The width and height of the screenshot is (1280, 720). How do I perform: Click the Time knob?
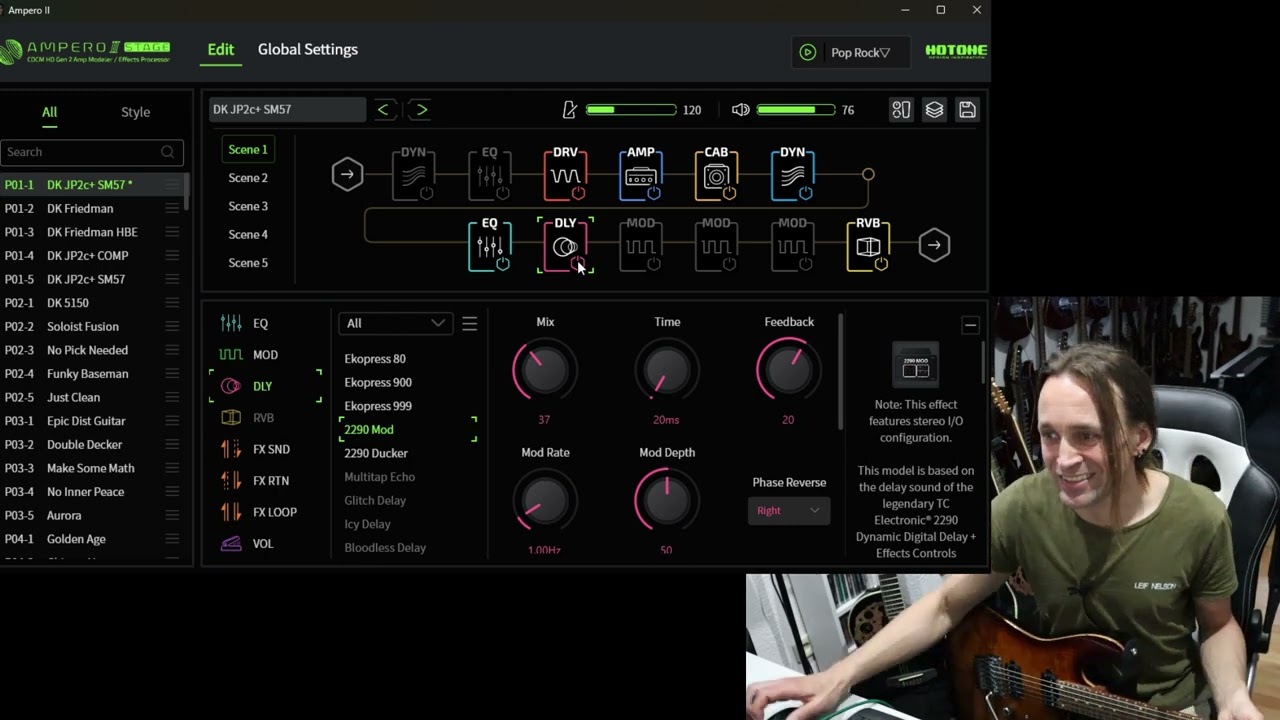pos(667,371)
